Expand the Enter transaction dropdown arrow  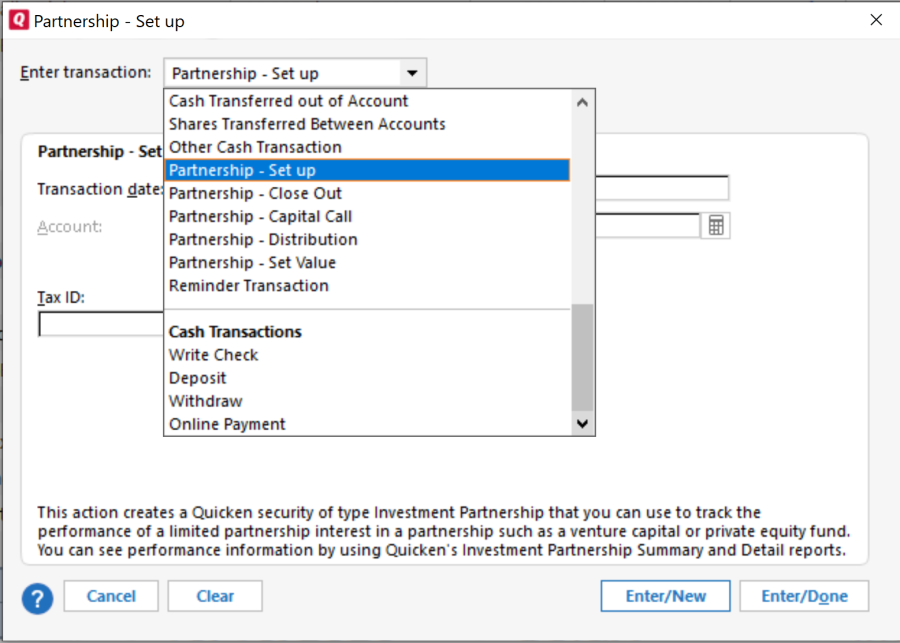click(x=411, y=73)
